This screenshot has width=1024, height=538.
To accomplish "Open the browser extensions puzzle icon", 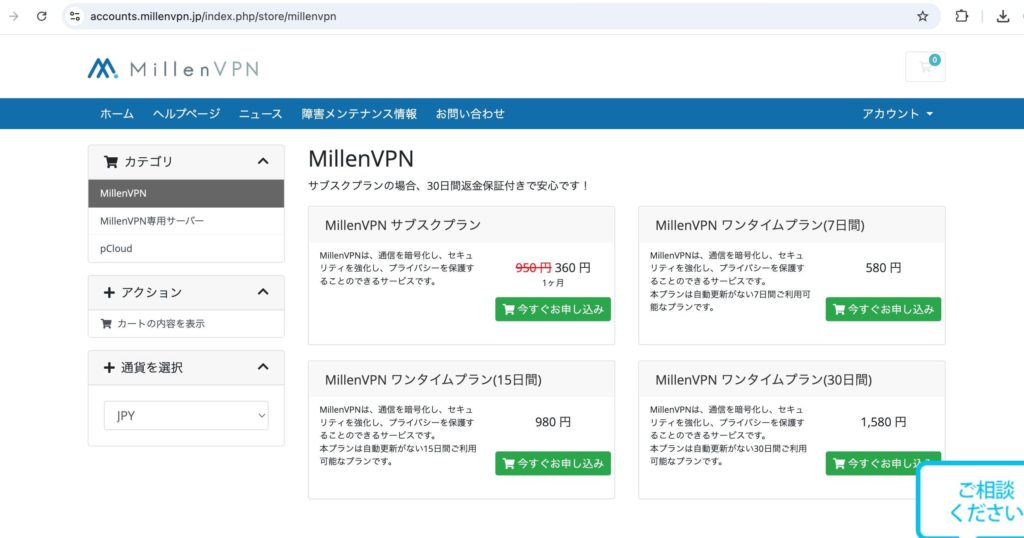I will tap(961, 16).
